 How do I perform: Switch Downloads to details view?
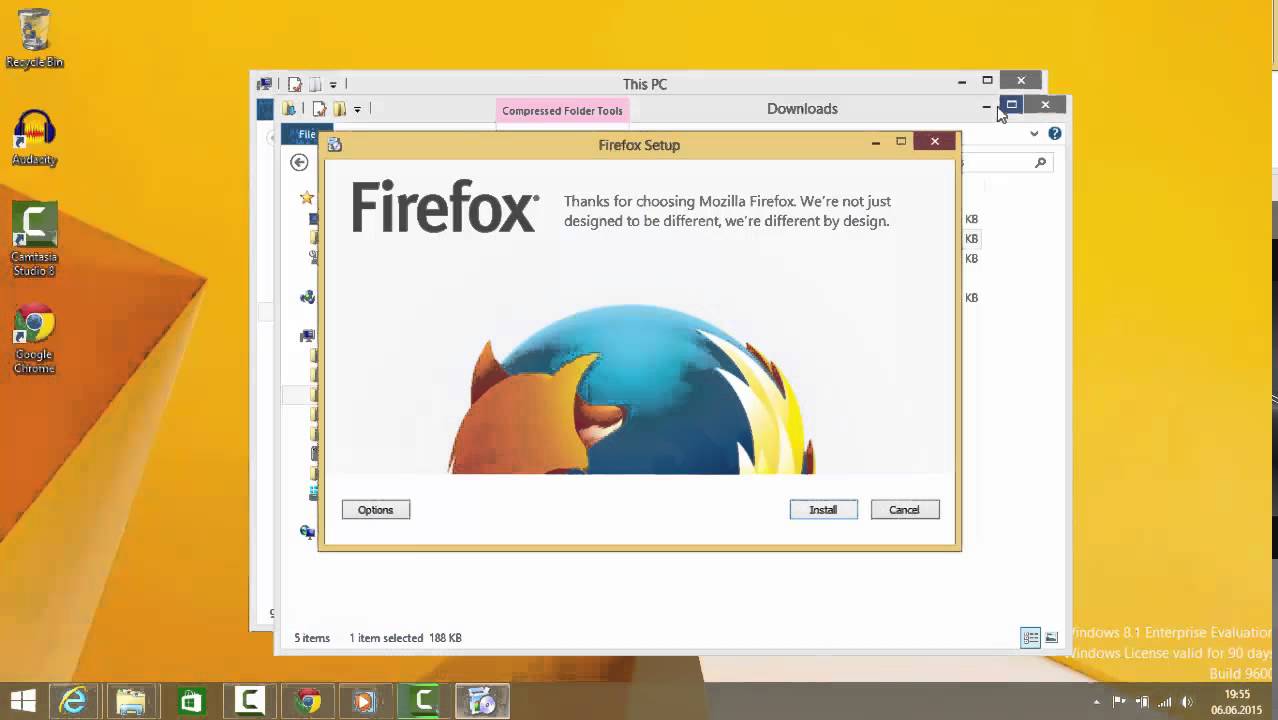(x=1030, y=638)
